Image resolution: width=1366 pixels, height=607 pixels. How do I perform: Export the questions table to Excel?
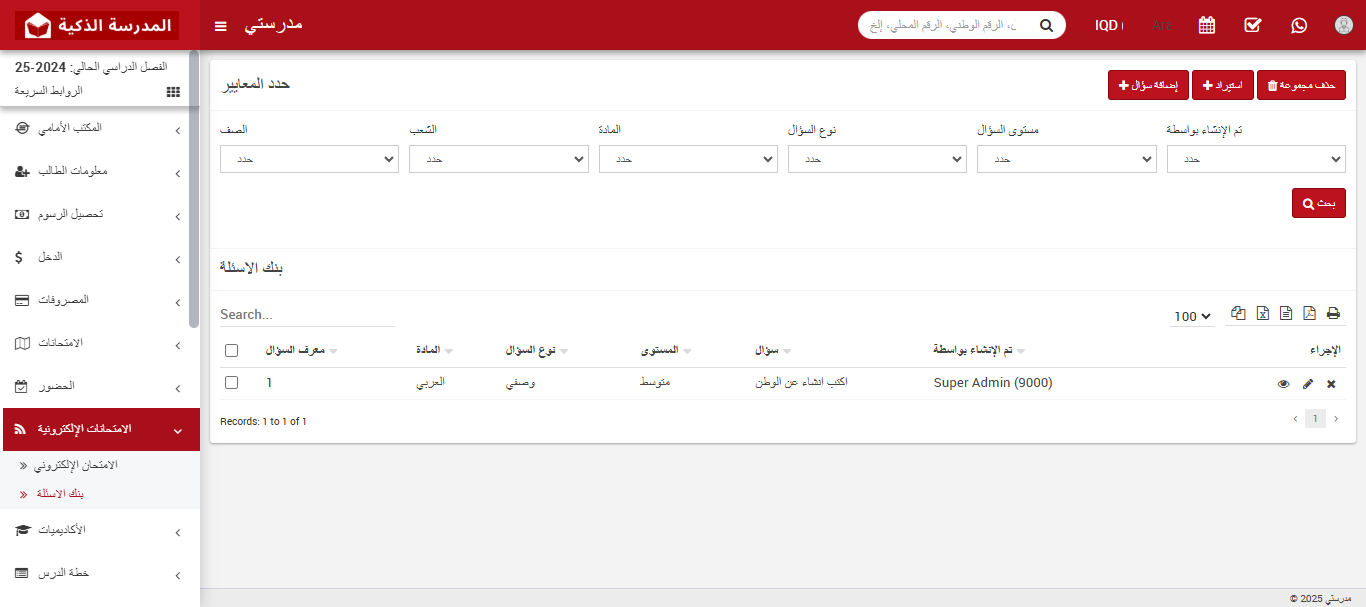pos(1262,313)
